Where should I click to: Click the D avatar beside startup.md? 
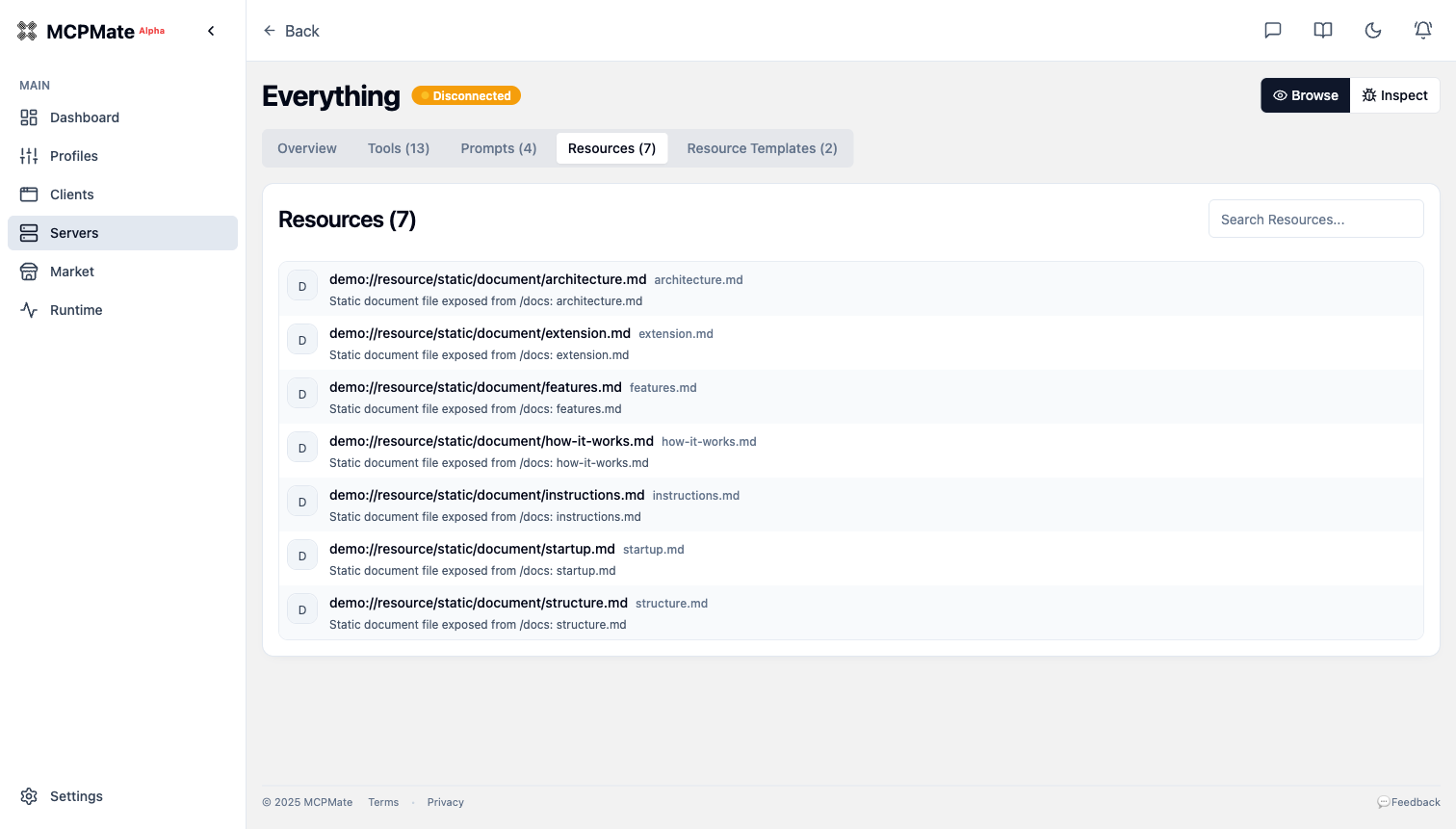click(x=302, y=556)
